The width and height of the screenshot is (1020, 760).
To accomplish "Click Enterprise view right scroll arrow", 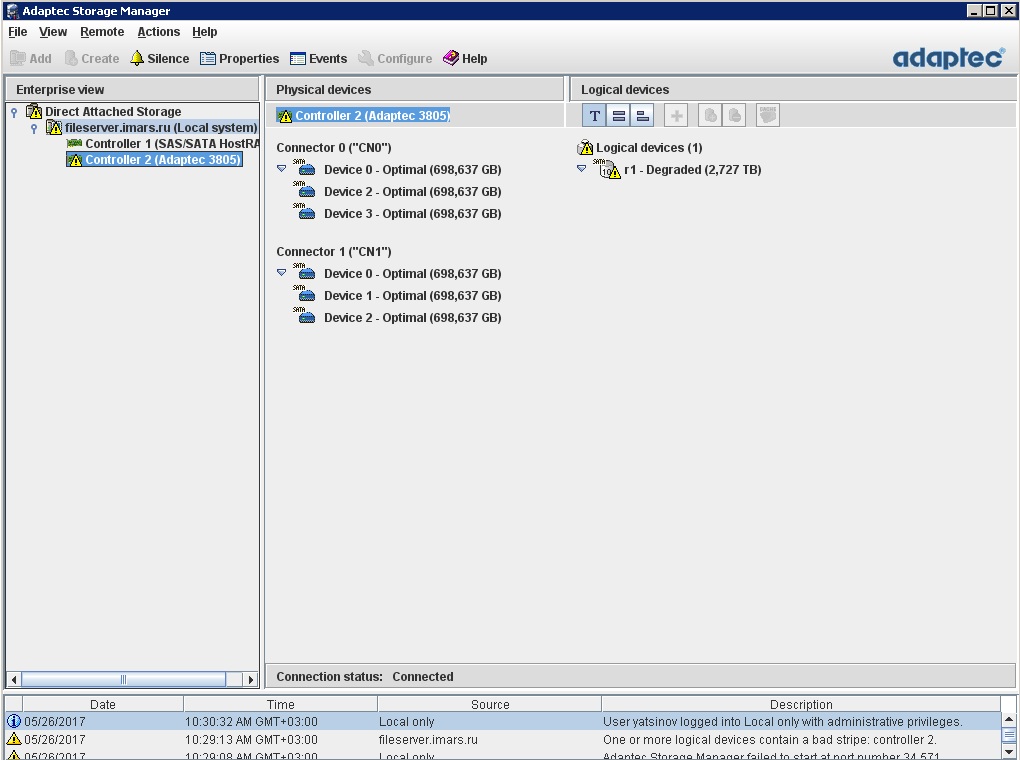I will [x=251, y=679].
